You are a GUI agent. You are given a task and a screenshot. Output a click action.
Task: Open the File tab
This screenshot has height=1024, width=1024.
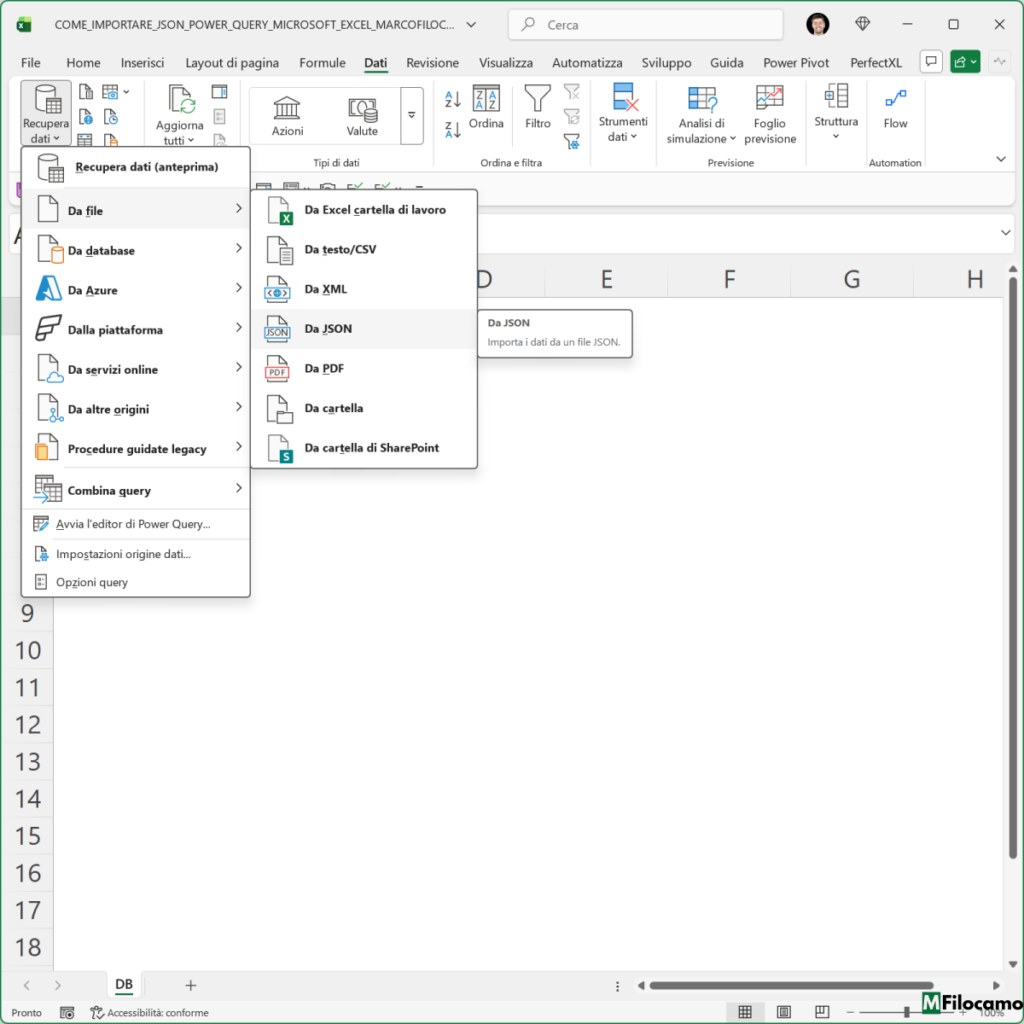[31, 63]
